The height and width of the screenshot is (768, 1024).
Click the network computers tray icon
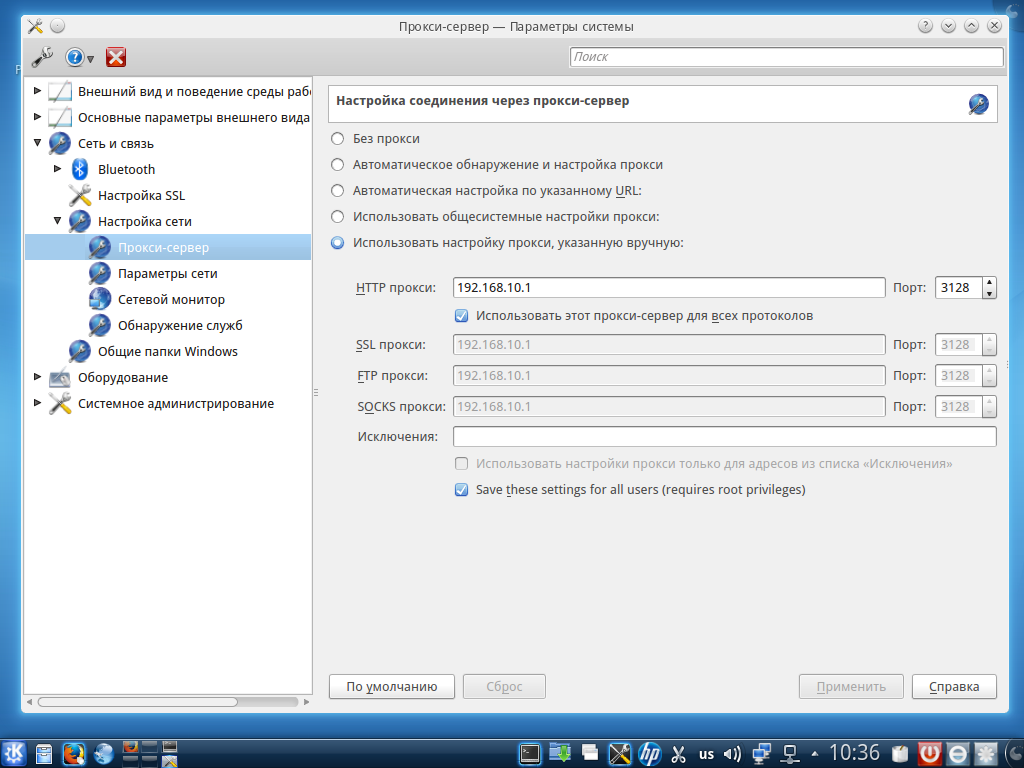(x=761, y=754)
